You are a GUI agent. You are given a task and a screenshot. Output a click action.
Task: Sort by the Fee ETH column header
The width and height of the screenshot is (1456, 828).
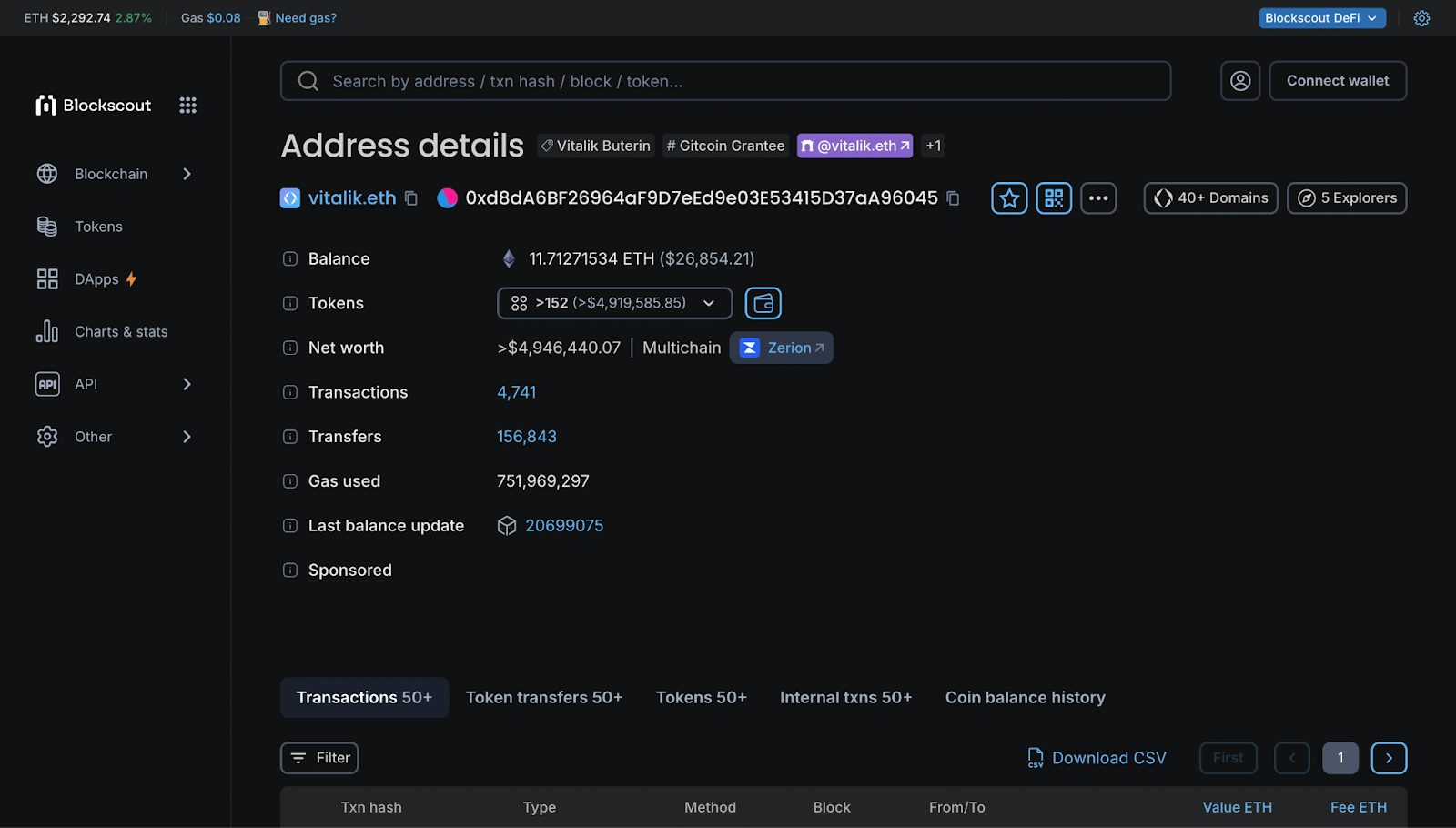(x=1359, y=808)
